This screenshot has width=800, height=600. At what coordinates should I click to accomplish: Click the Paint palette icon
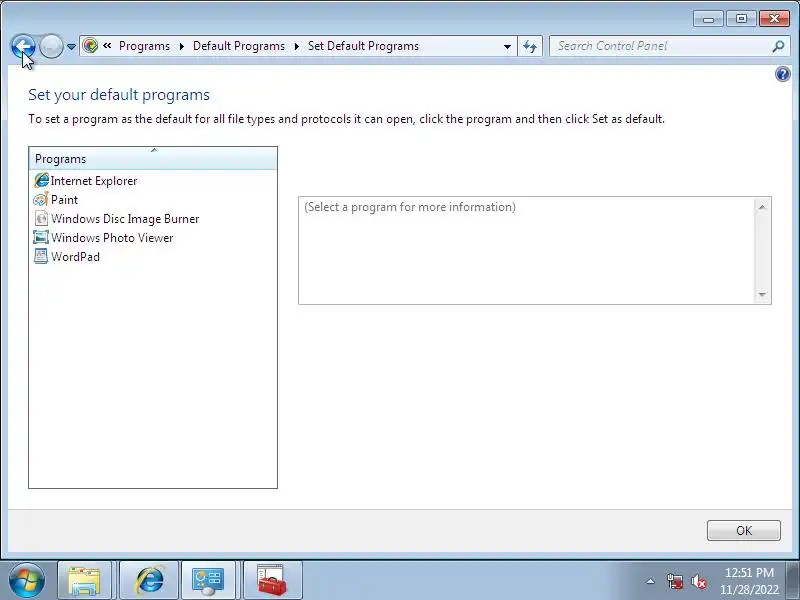click(41, 199)
